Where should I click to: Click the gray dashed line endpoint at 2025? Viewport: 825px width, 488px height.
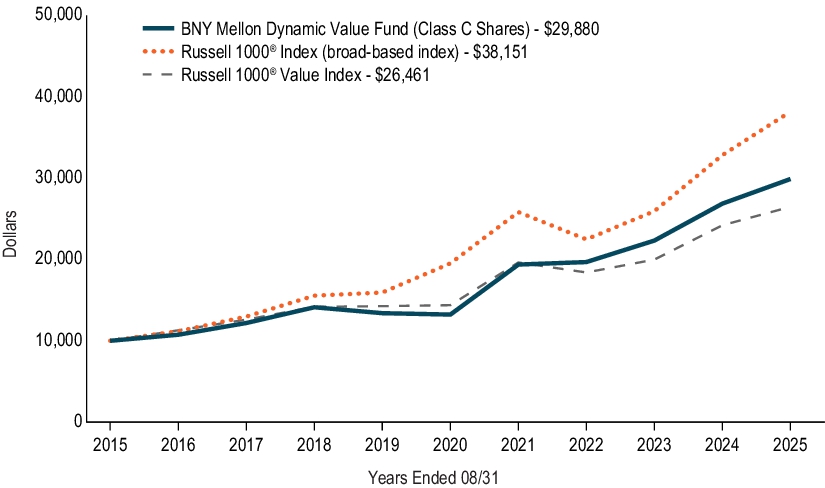pos(789,207)
